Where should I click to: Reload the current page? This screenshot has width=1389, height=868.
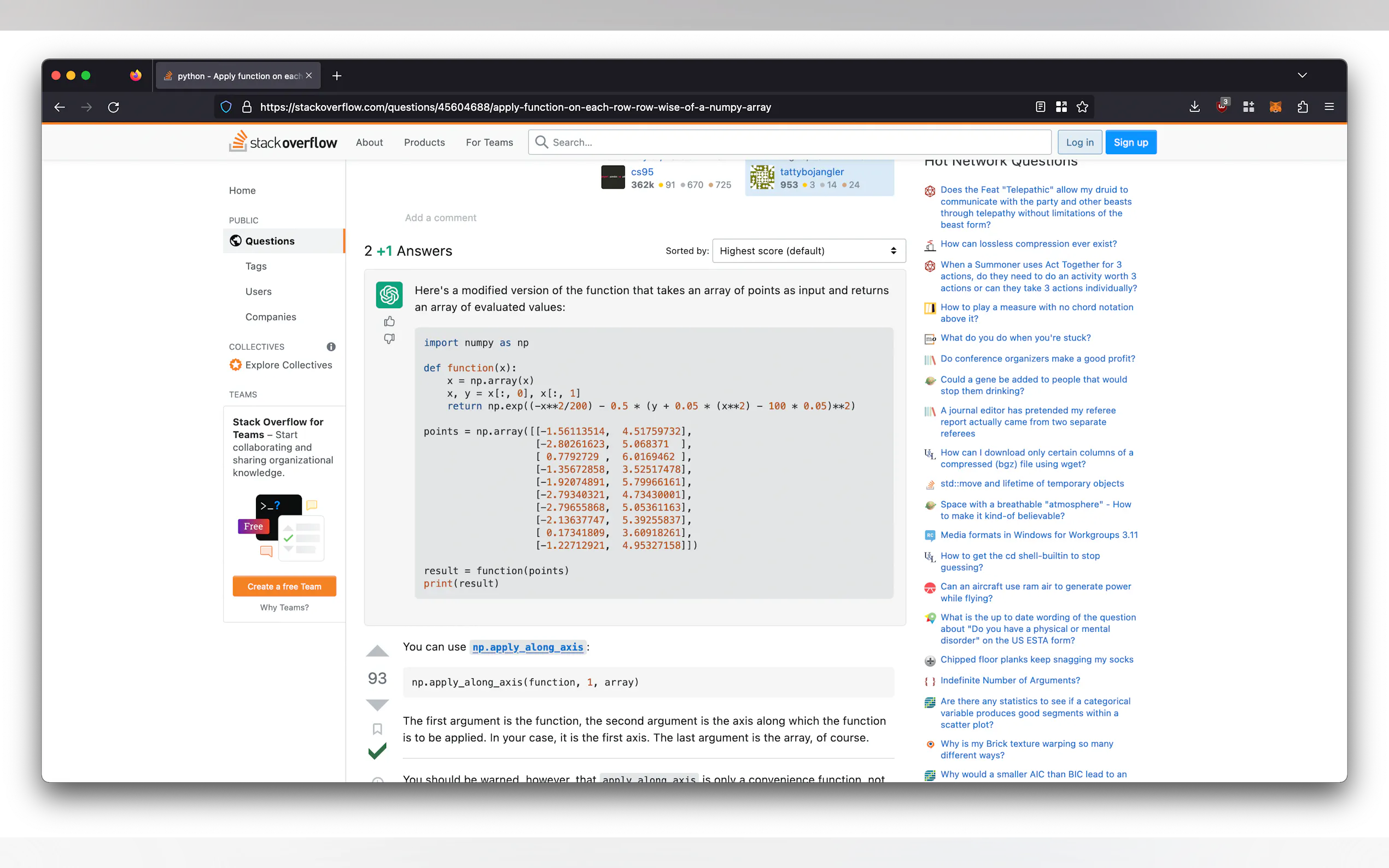pos(114,107)
